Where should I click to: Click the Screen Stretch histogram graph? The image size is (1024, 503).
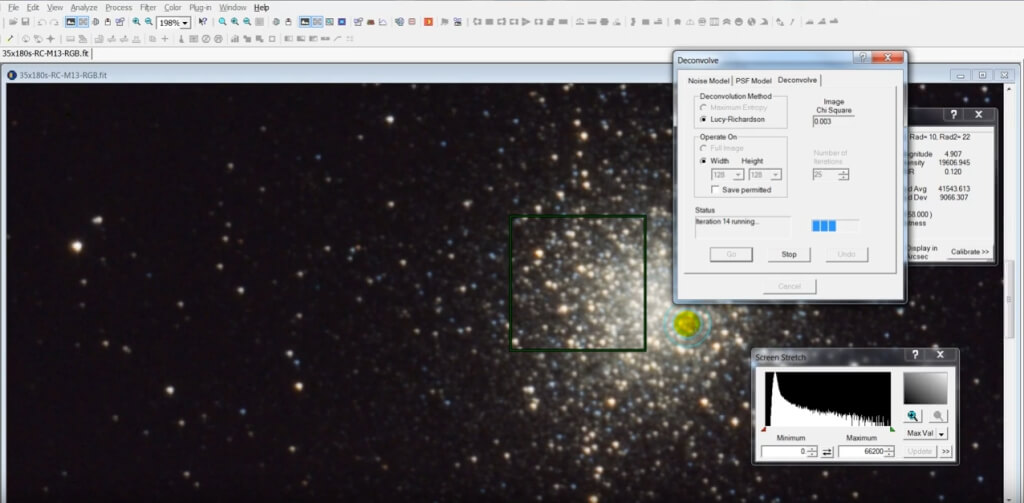click(827, 400)
